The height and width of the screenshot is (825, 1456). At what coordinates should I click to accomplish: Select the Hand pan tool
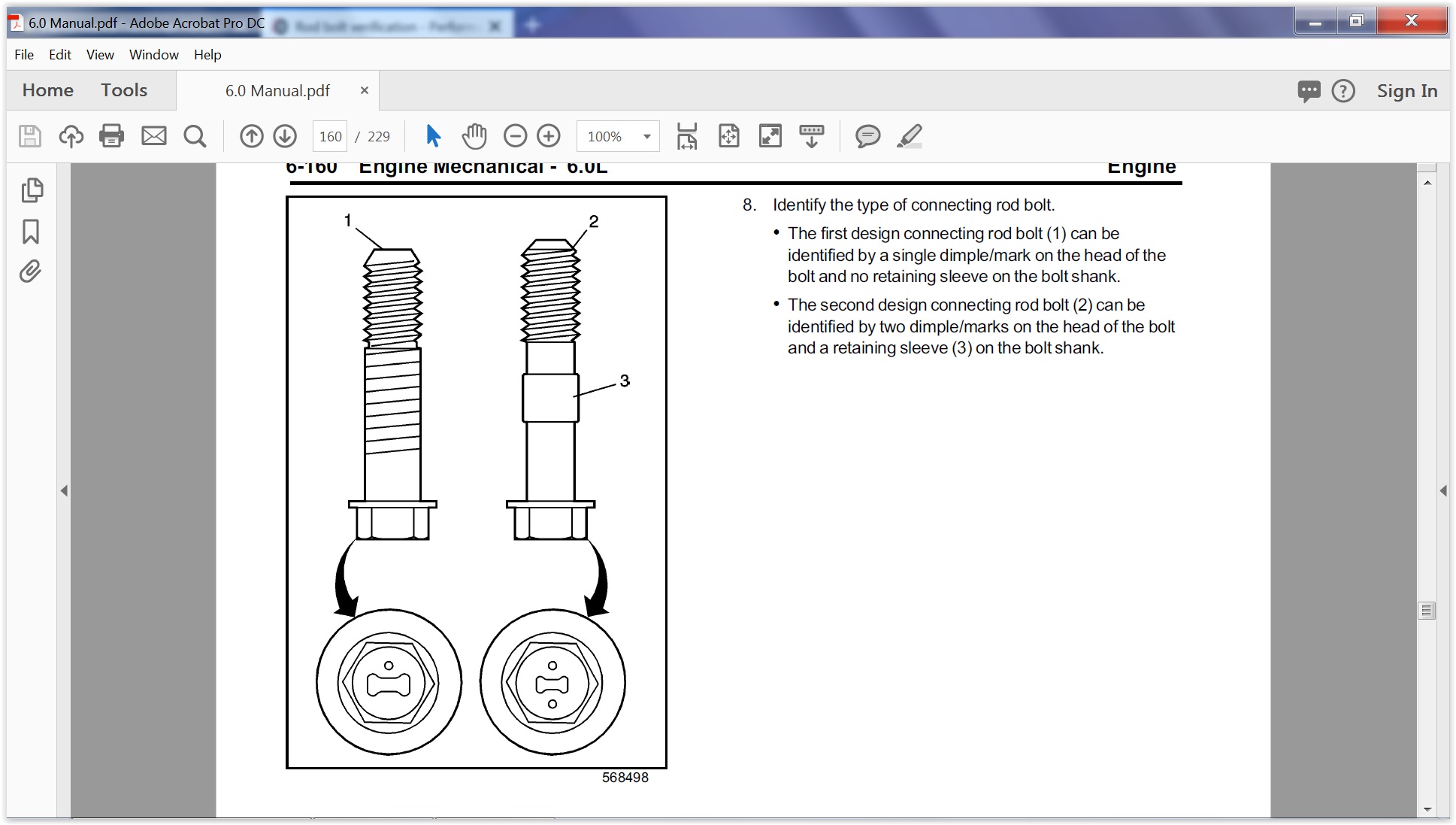coord(474,136)
